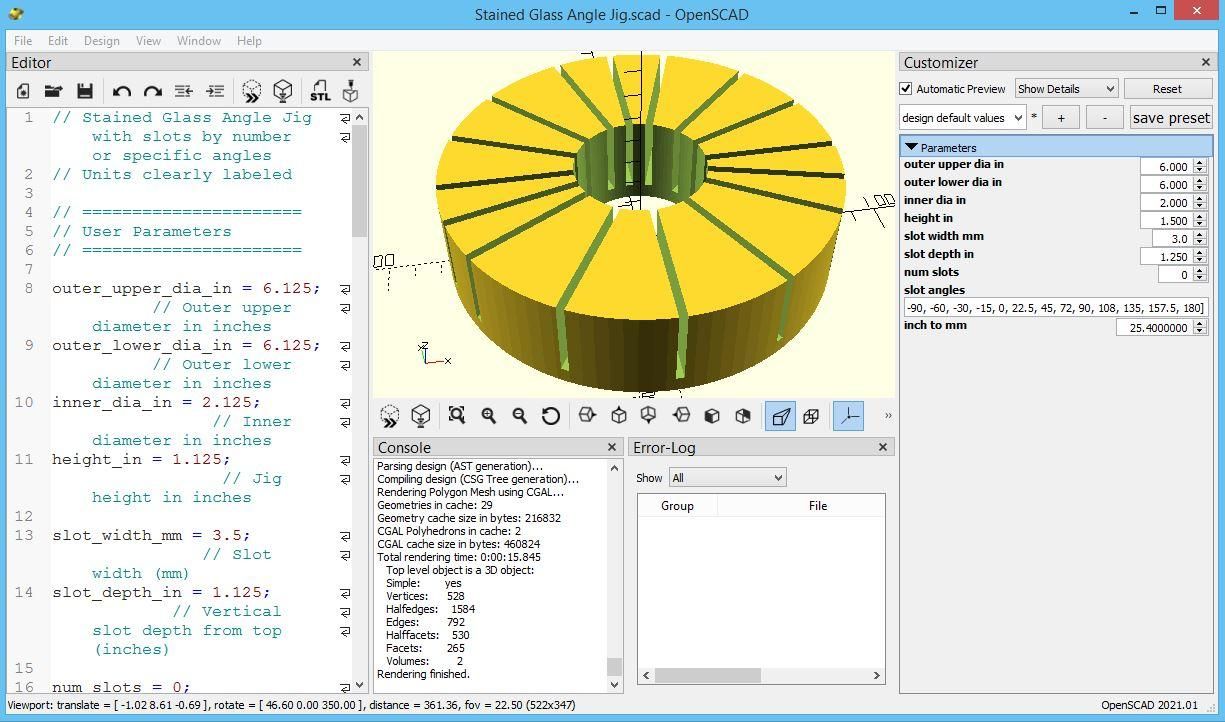1225x722 pixels.
Task: Switch to the bottom view
Action: 648,416
